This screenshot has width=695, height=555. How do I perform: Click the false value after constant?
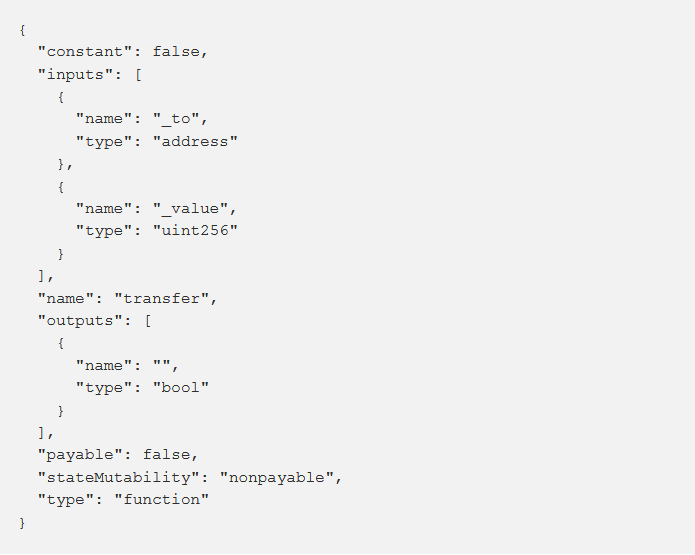176,52
